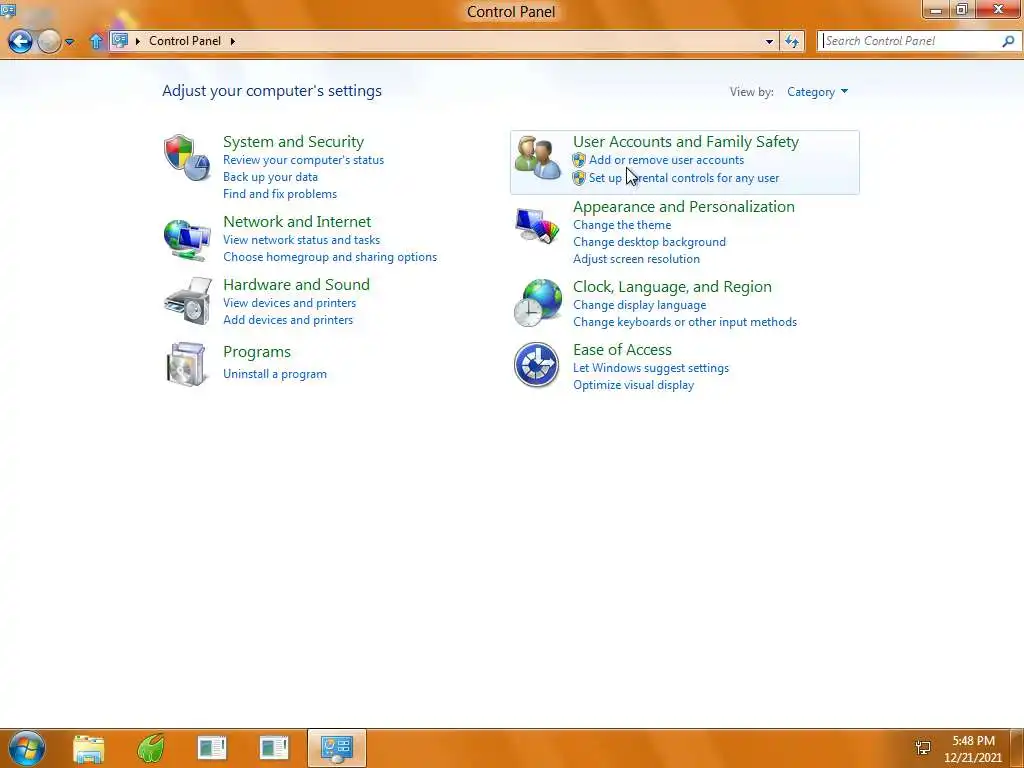This screenshot has width=1024, height=768.
Task: Open the Ease of Access circular icon
Action: [x=536, y=365]
